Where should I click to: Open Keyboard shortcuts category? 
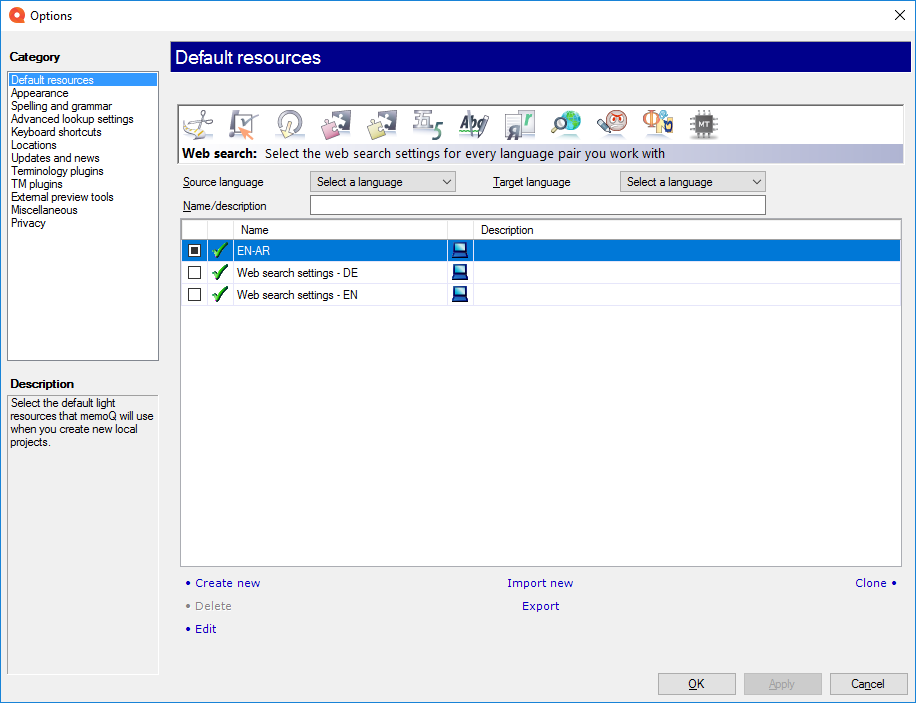pyautogui.click(x=56, y=132)
